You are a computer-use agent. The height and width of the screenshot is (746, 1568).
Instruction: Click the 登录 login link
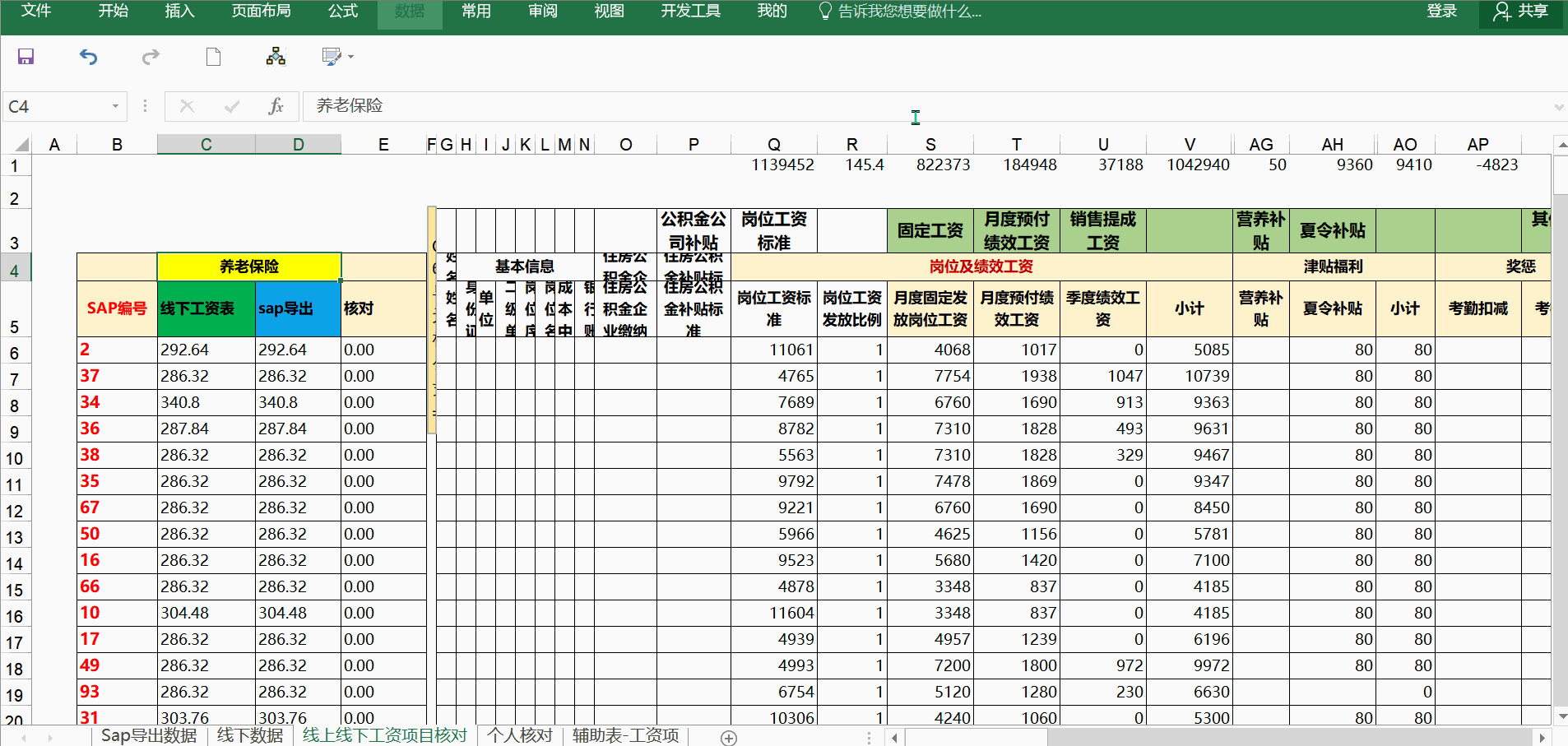pyautogui.click(x=1442, y=12)
